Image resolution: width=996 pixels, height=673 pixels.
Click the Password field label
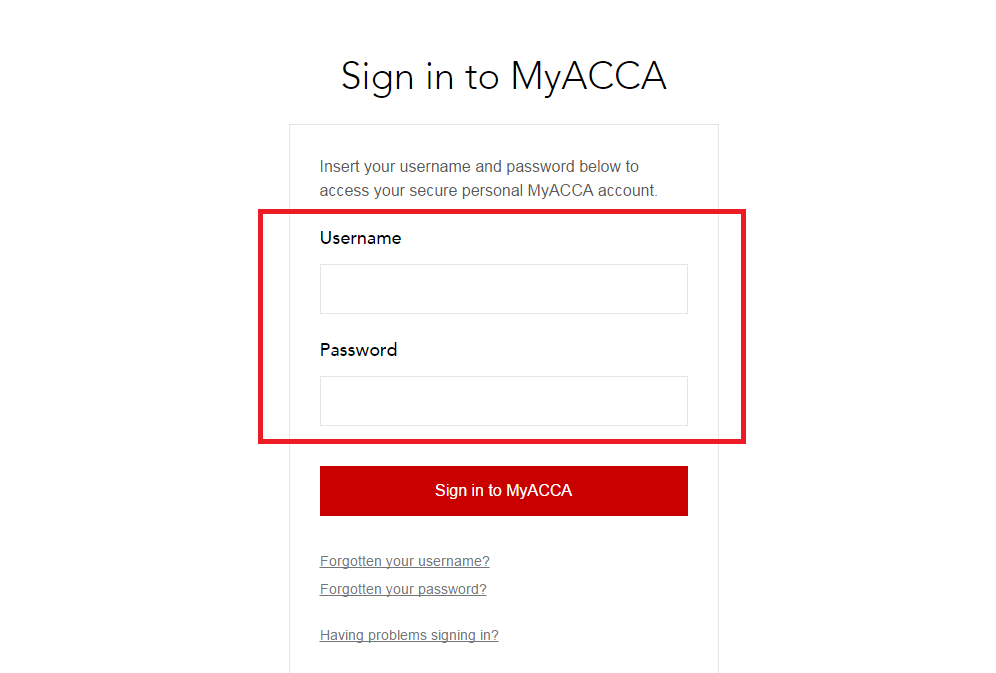358,350
